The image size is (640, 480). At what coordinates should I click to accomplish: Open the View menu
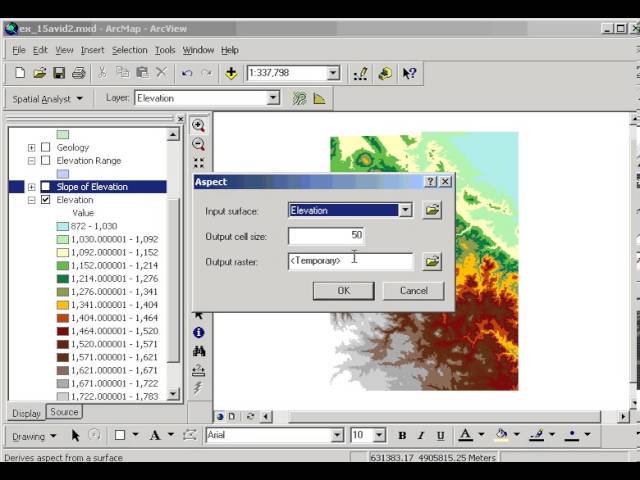click(x=64, y=50)
